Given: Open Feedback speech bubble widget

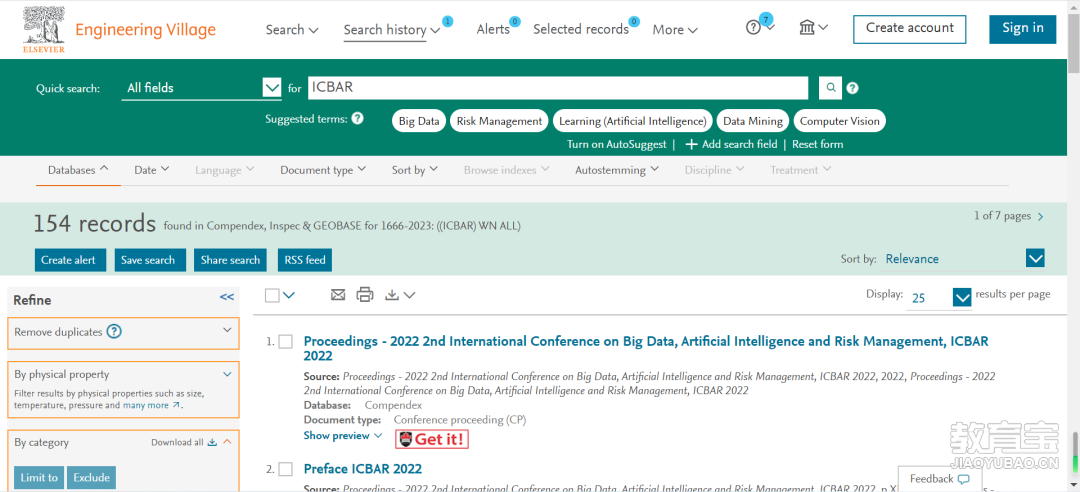Looking at the screenshot, I should tap(940, 479).
